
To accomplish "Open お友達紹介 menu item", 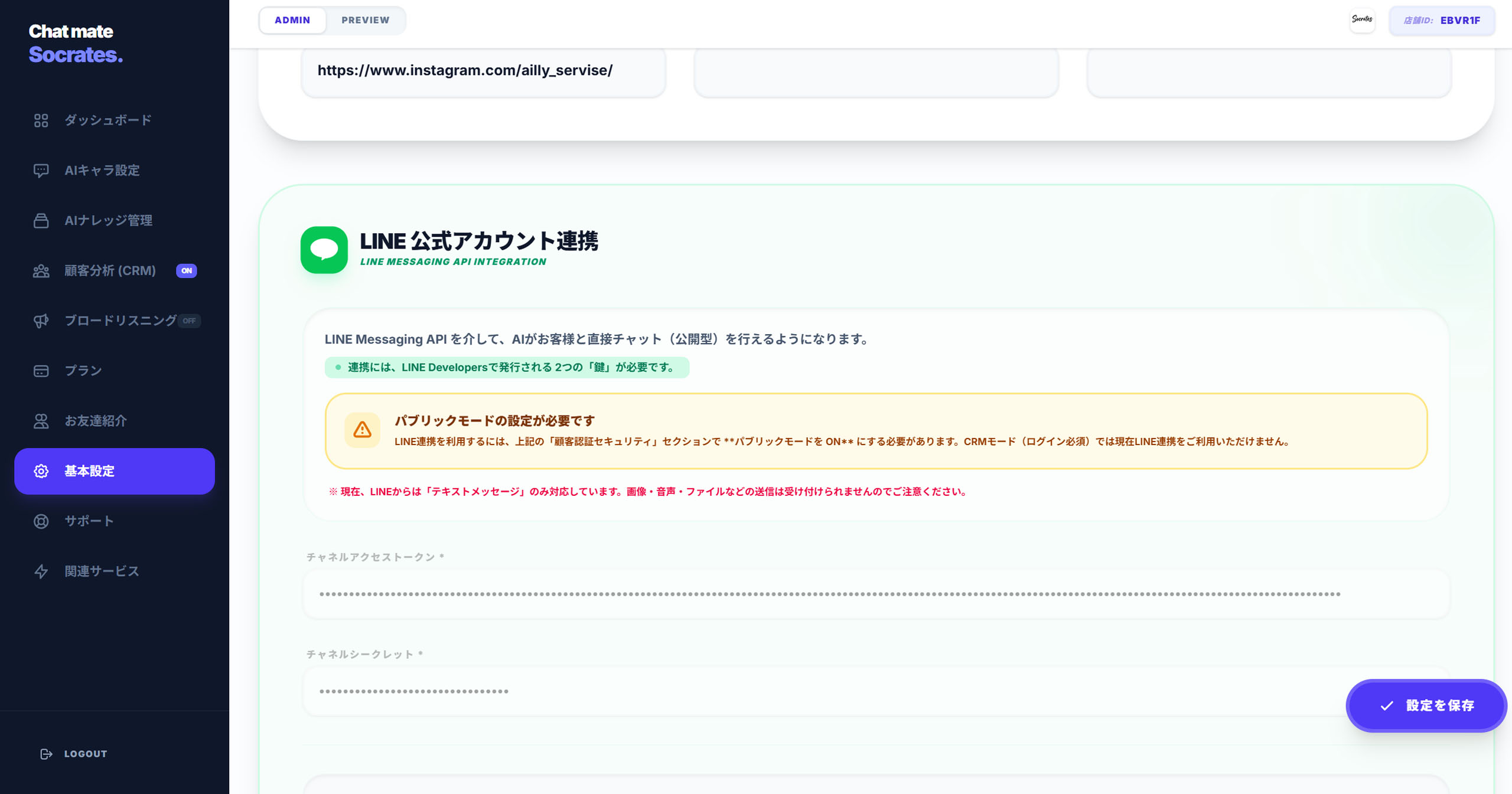I will coord(115,421).
